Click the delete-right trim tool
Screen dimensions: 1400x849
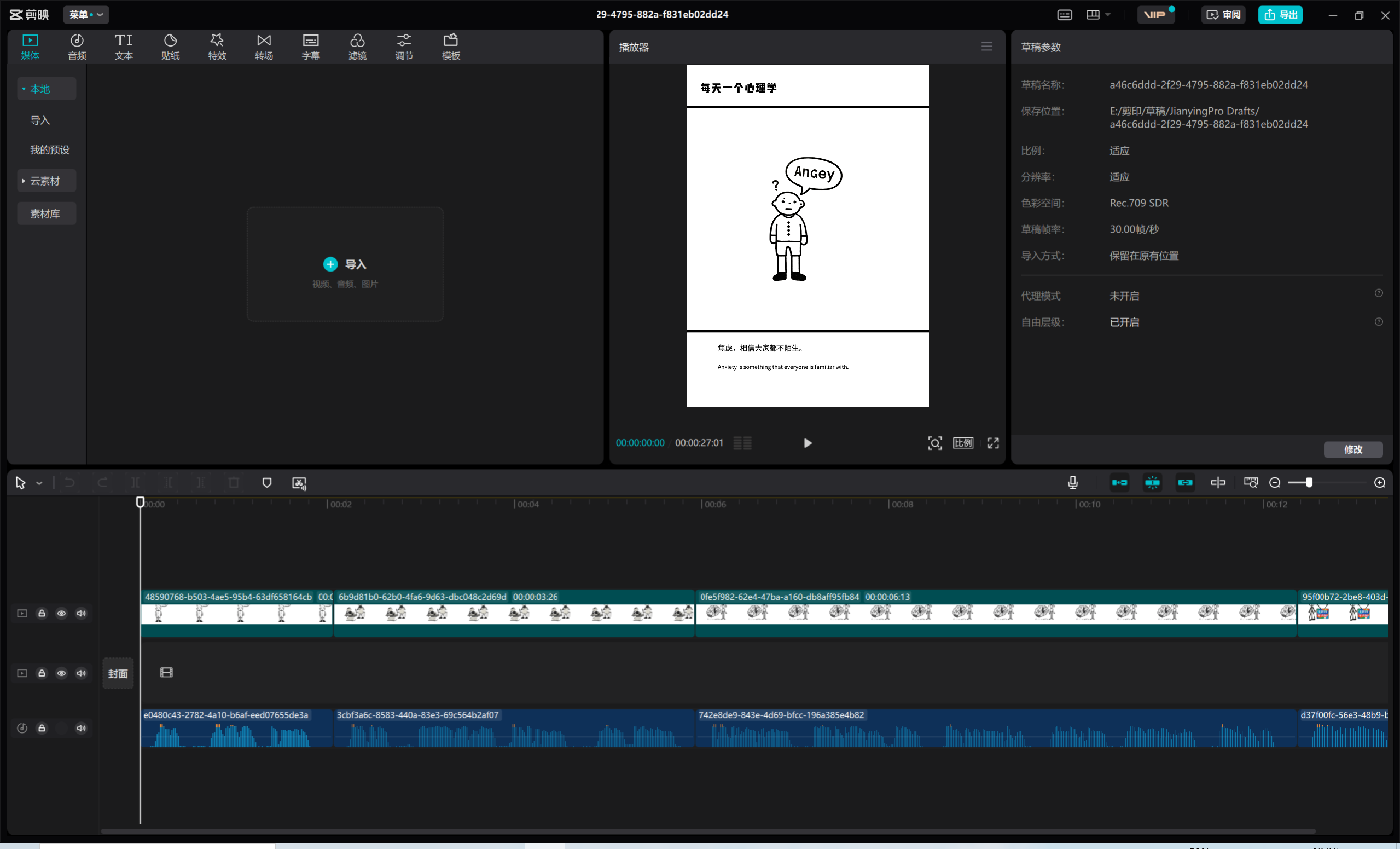pos(201,483)
